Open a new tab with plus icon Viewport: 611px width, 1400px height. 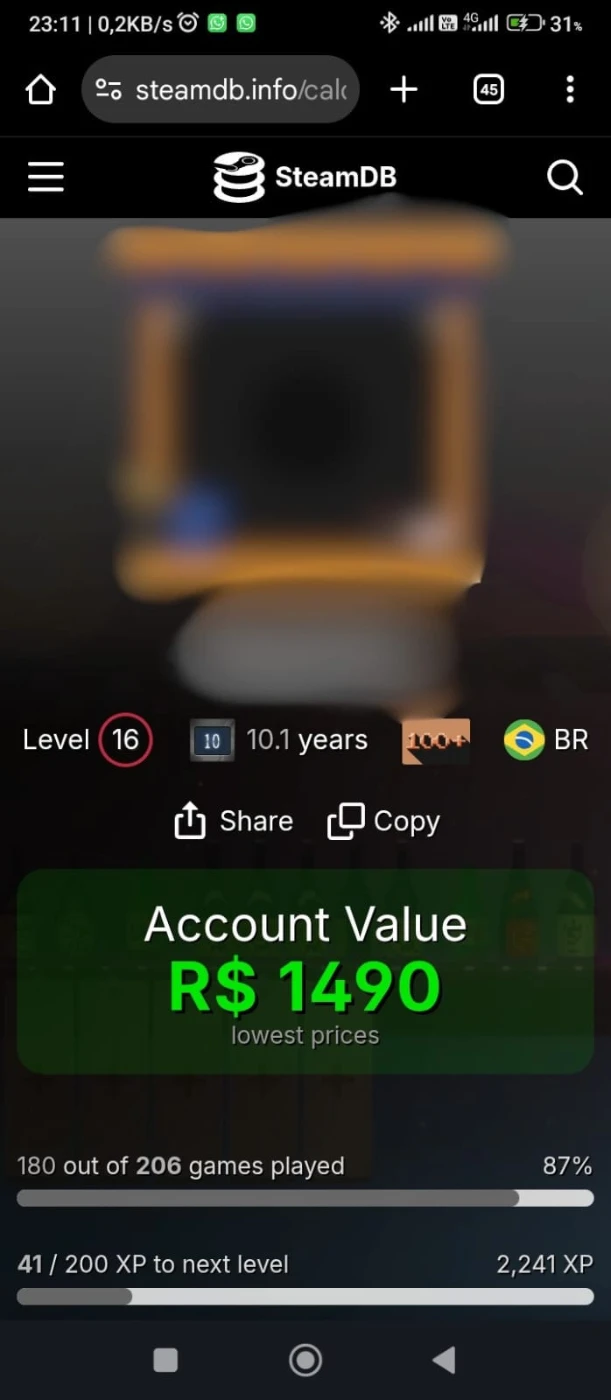[404, 90]
